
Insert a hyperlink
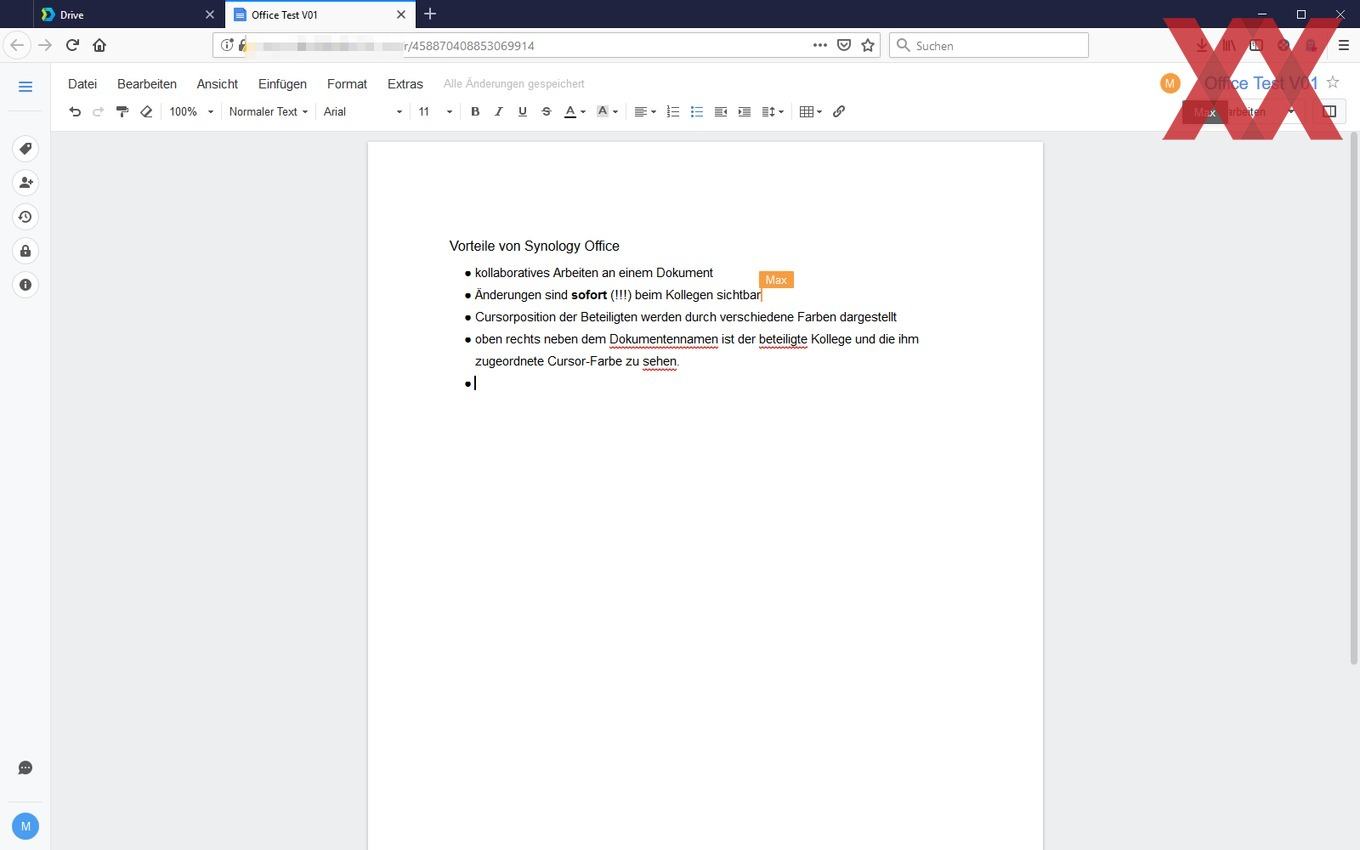(839, 112)
